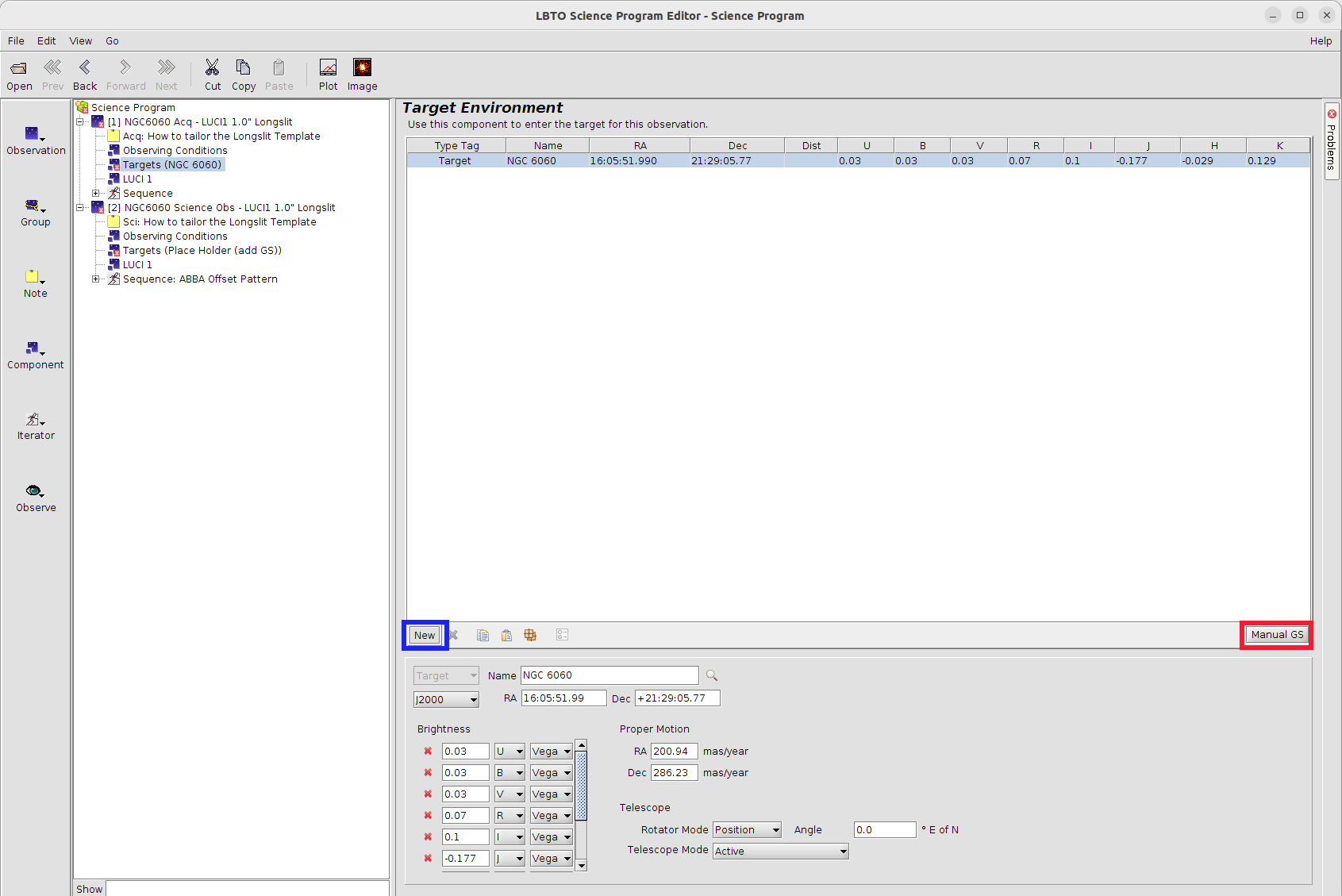Add a new Observation from sidebar
Viewport: 1342px width, 896px height.
click(35, 140)
